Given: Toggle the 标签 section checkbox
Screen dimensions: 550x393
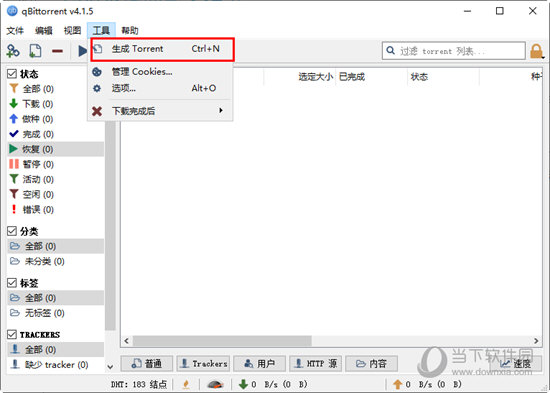Looking at the screenshot, I should coord(12,283).
